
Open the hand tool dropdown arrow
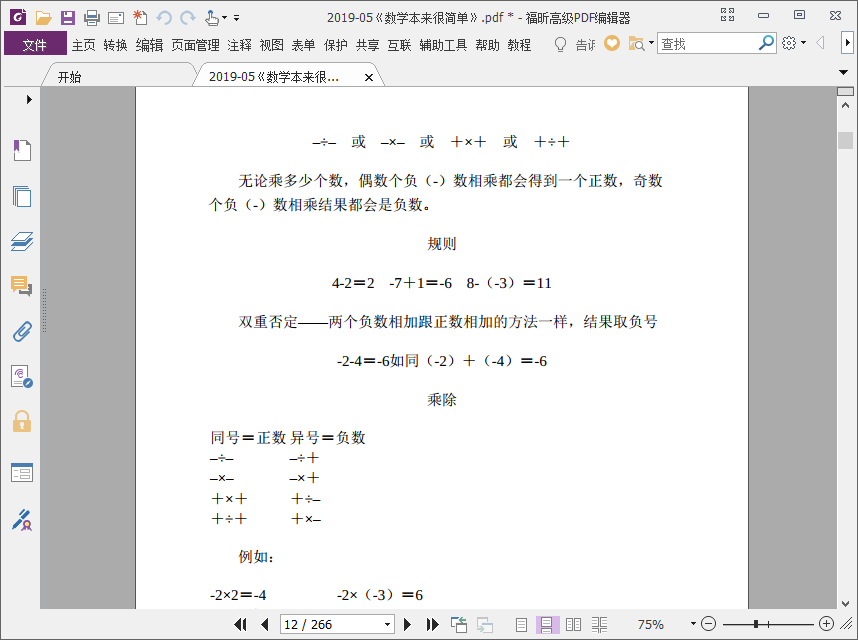pyautogui.click(x=224, y=18)
